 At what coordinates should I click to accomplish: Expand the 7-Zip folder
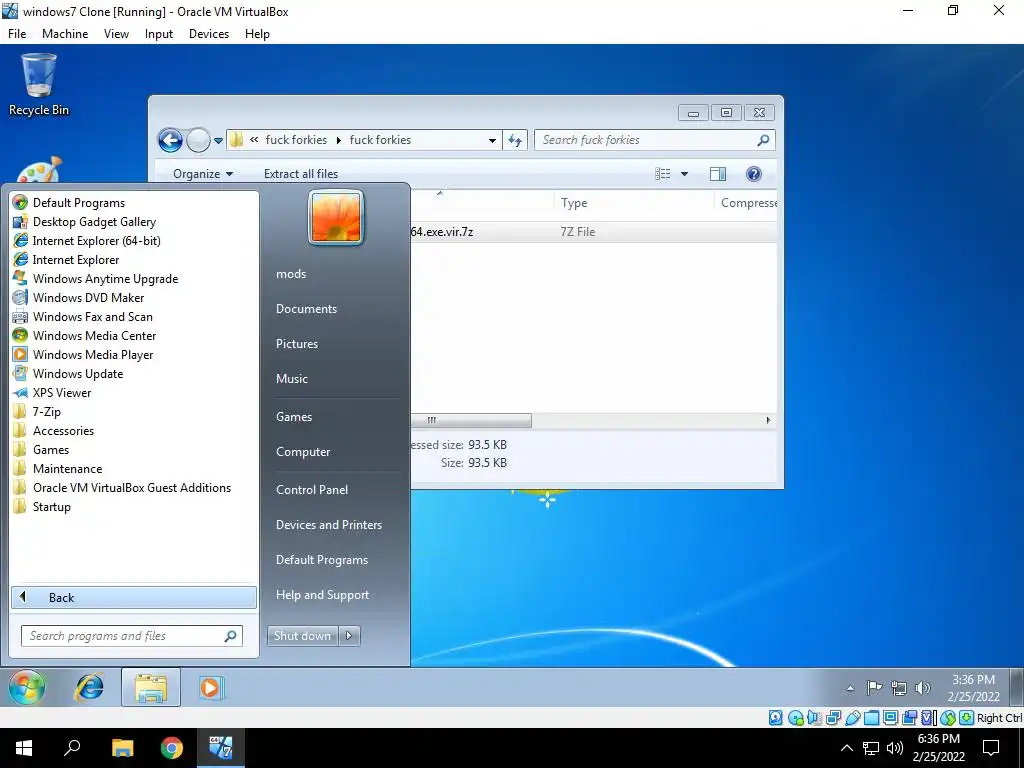tap(37, 411)
